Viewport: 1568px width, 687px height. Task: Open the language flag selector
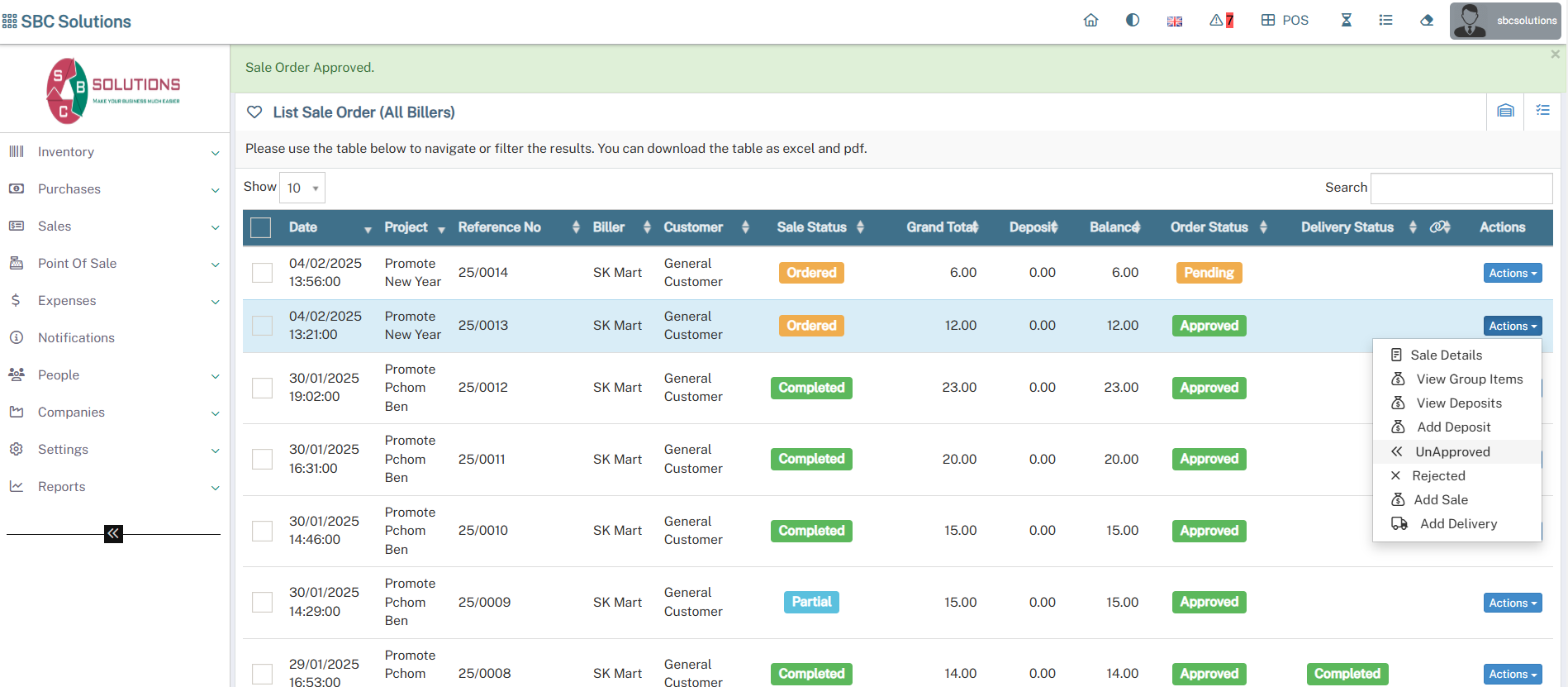click(x=1174, y=21)
